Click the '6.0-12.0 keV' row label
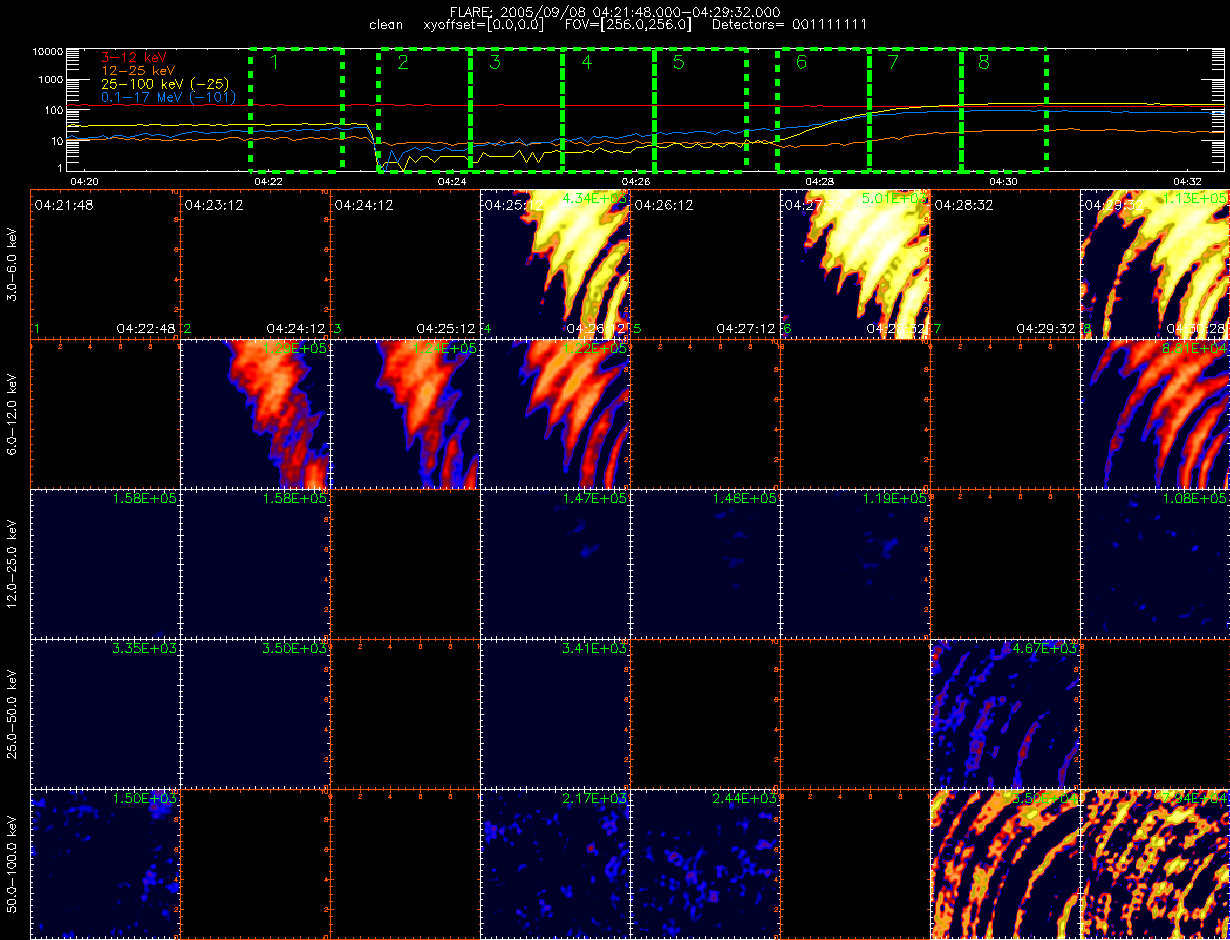 click(x=12, y=413)
